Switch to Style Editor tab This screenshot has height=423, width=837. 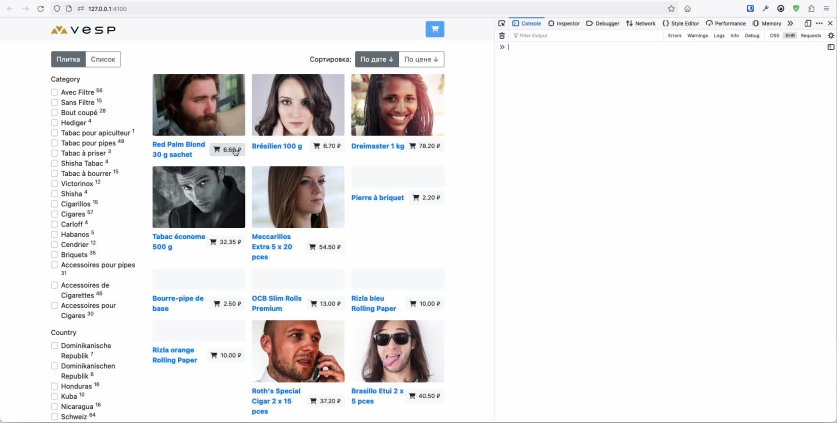[681, 24]
